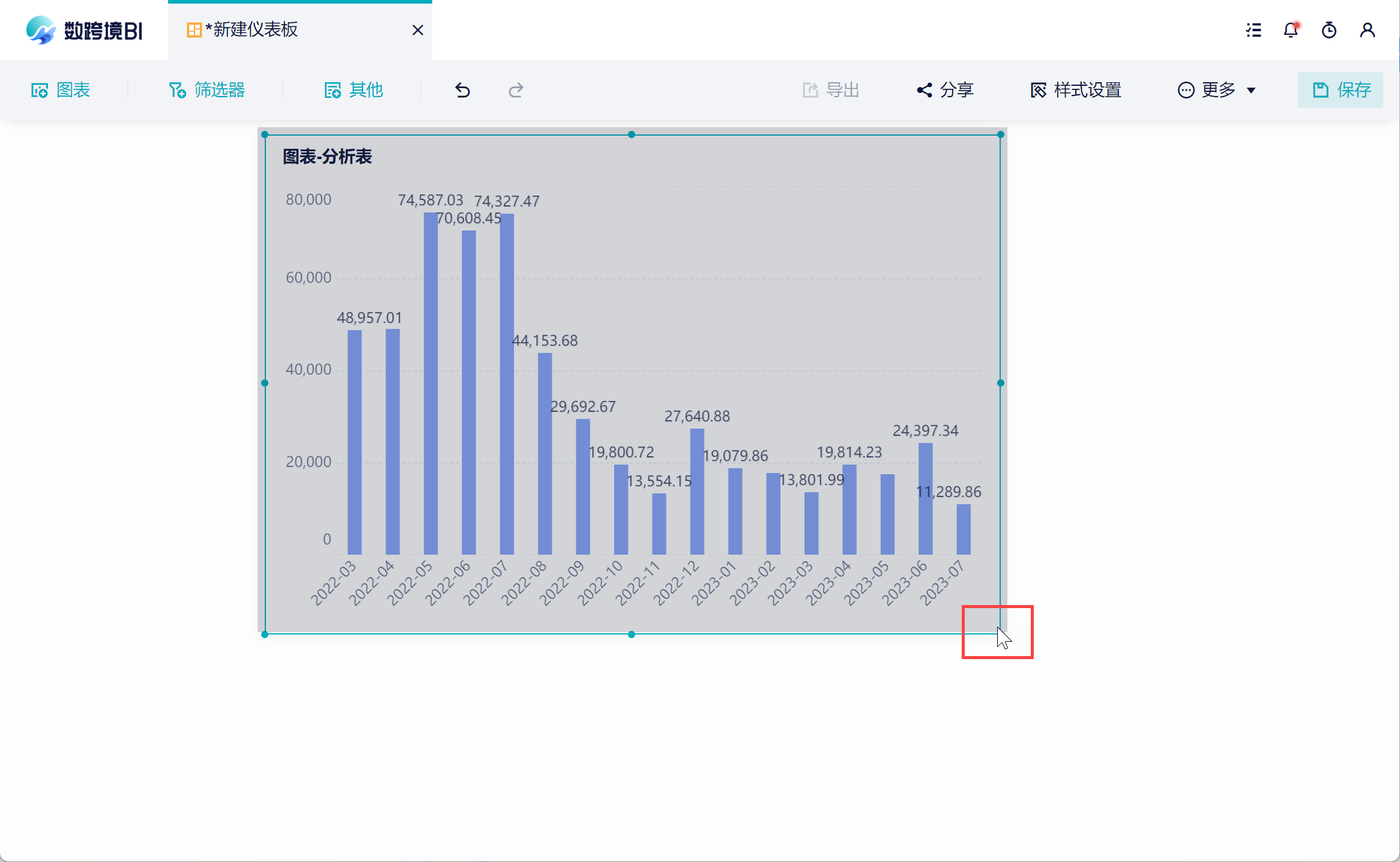Image resolution: width=1400 pixels, height=862 pixels.
Task: Open the user account icon
Action: pyautogui.click(x=1368, y=30)
